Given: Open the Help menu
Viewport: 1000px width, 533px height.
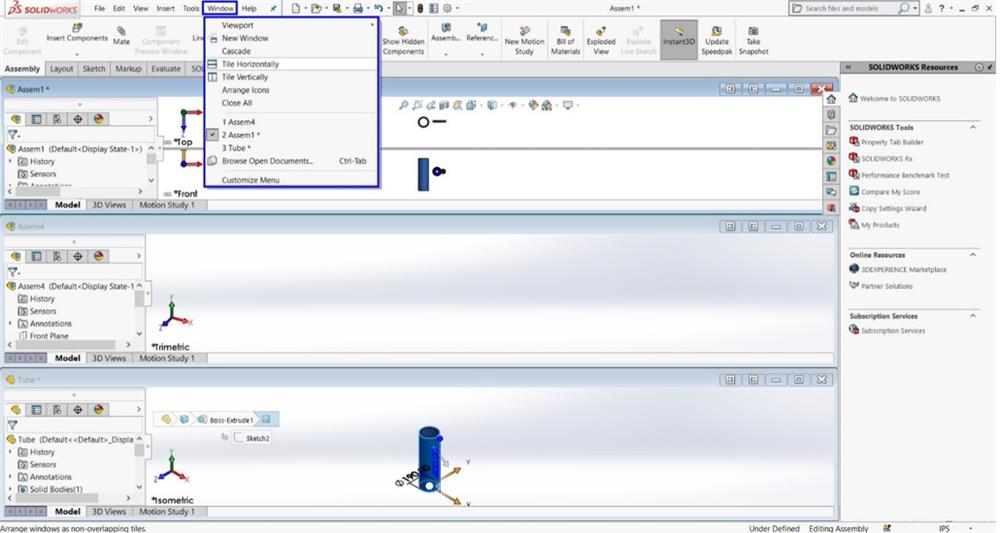Looking at the screenshot, I should pos(249,8).
